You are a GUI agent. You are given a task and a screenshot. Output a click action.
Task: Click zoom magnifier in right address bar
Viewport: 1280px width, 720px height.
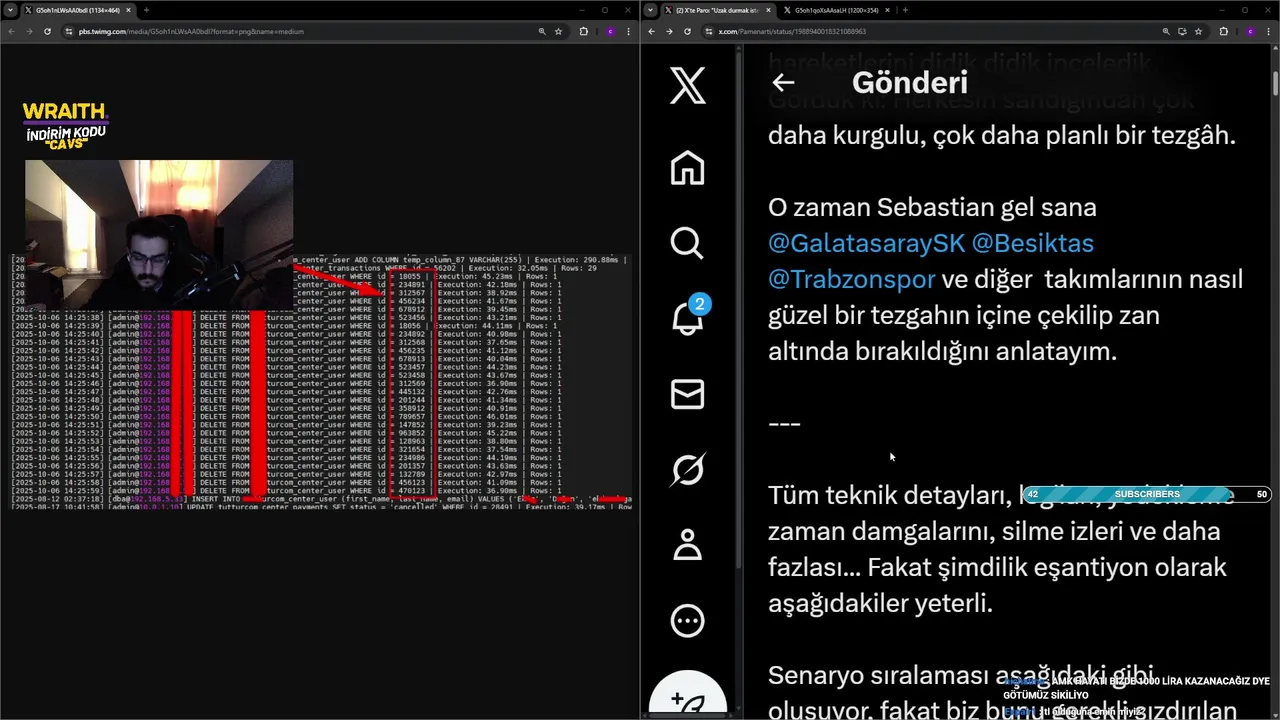point(1165,31)
